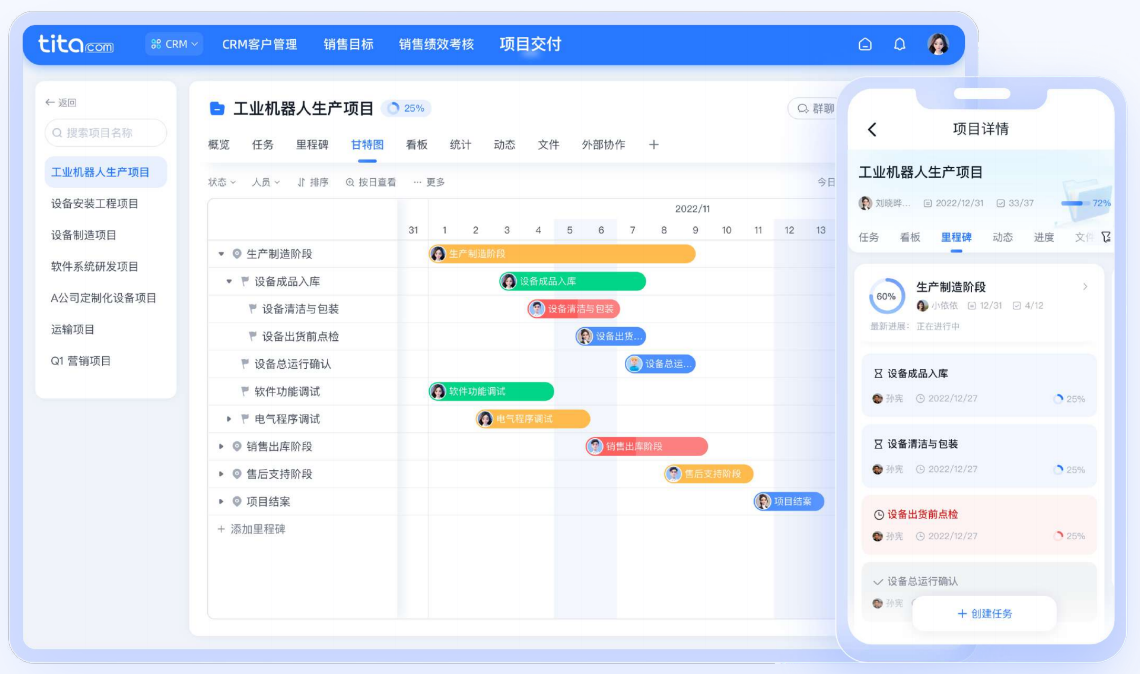The image size is (1140, 674).
Task: Open 销售绩效考核 in the top menu
Action: (436, 44)
